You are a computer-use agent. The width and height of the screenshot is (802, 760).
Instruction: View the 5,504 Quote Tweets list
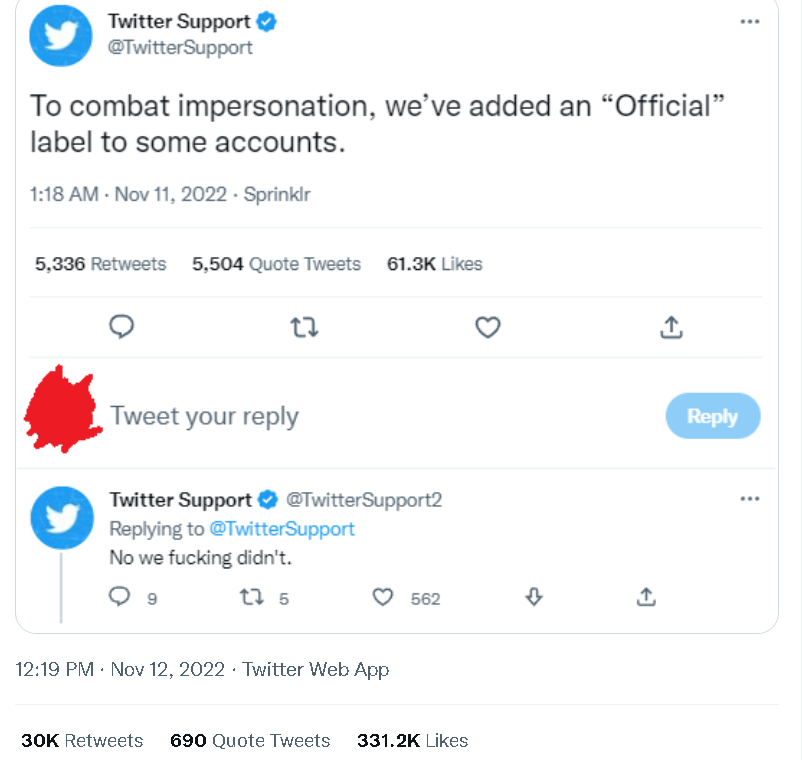coord(276,264)
